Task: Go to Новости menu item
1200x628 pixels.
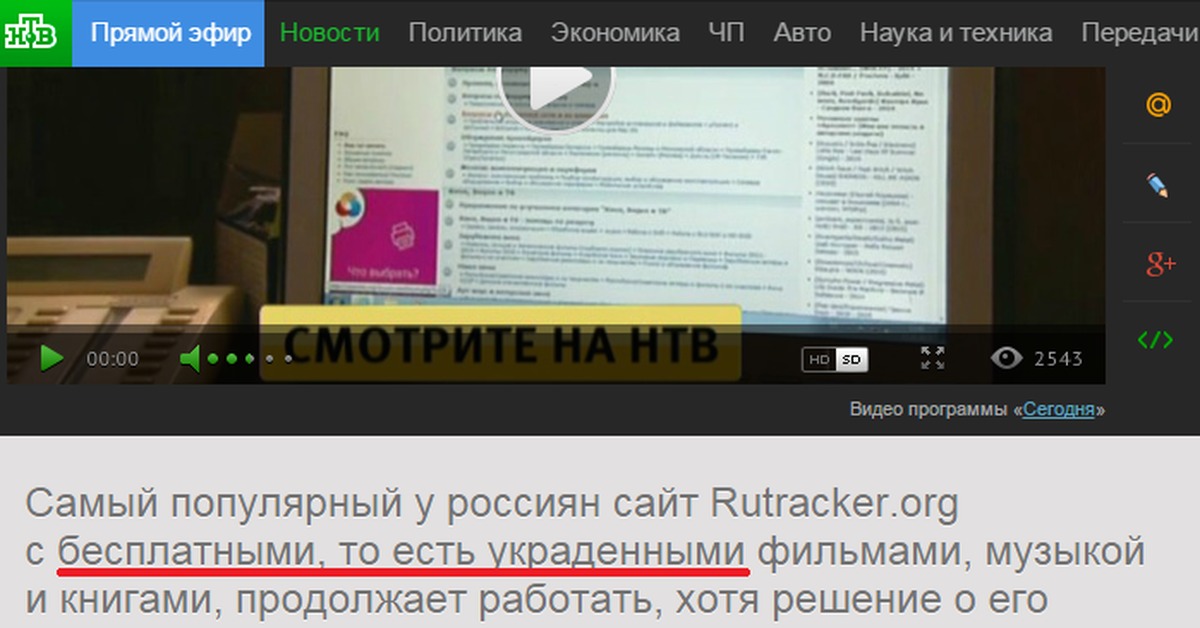Action: point(329,33)
